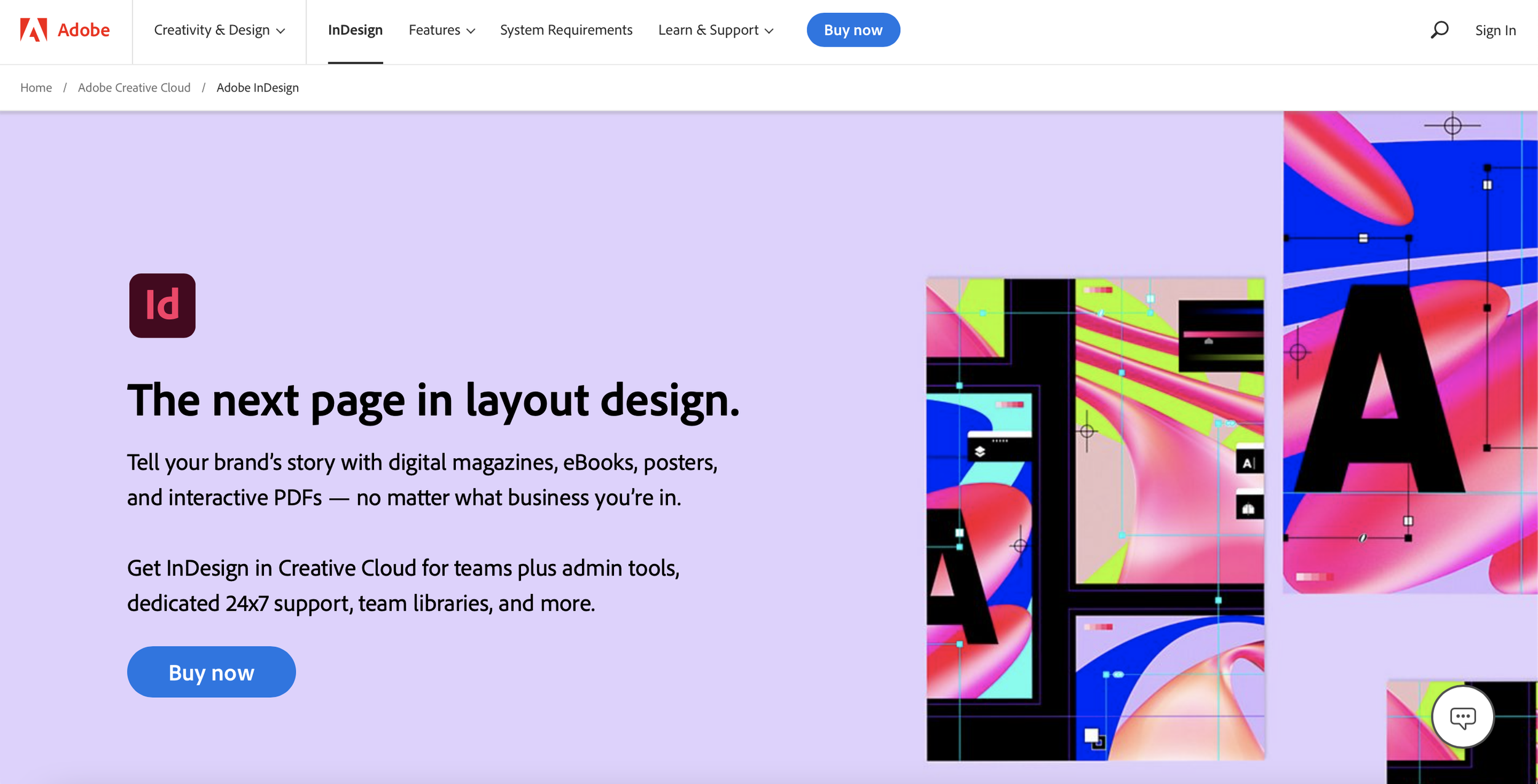Image resolution: width=1538 pixels, height=784 pixels.
Task: Click the layers icon in artwork
Action: click(x=980, y=452)
